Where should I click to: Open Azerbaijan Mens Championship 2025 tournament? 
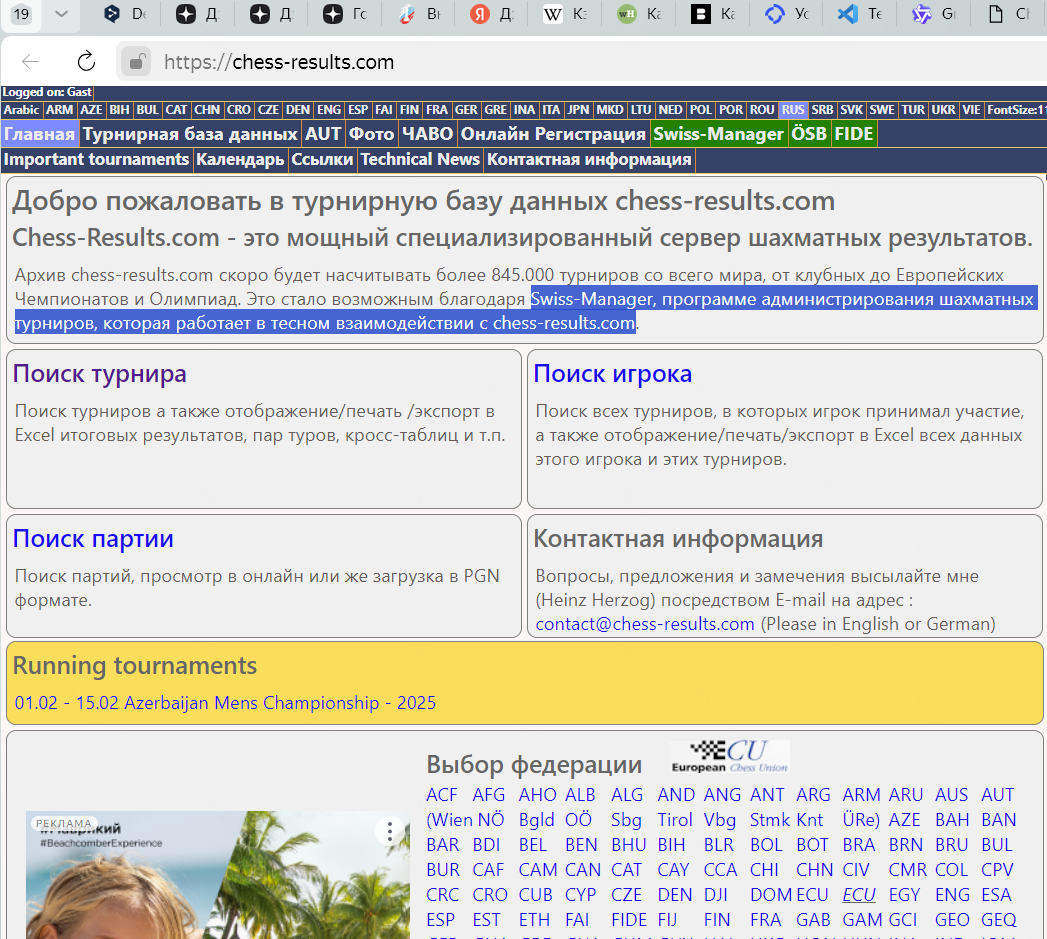[x=225, y=703]
